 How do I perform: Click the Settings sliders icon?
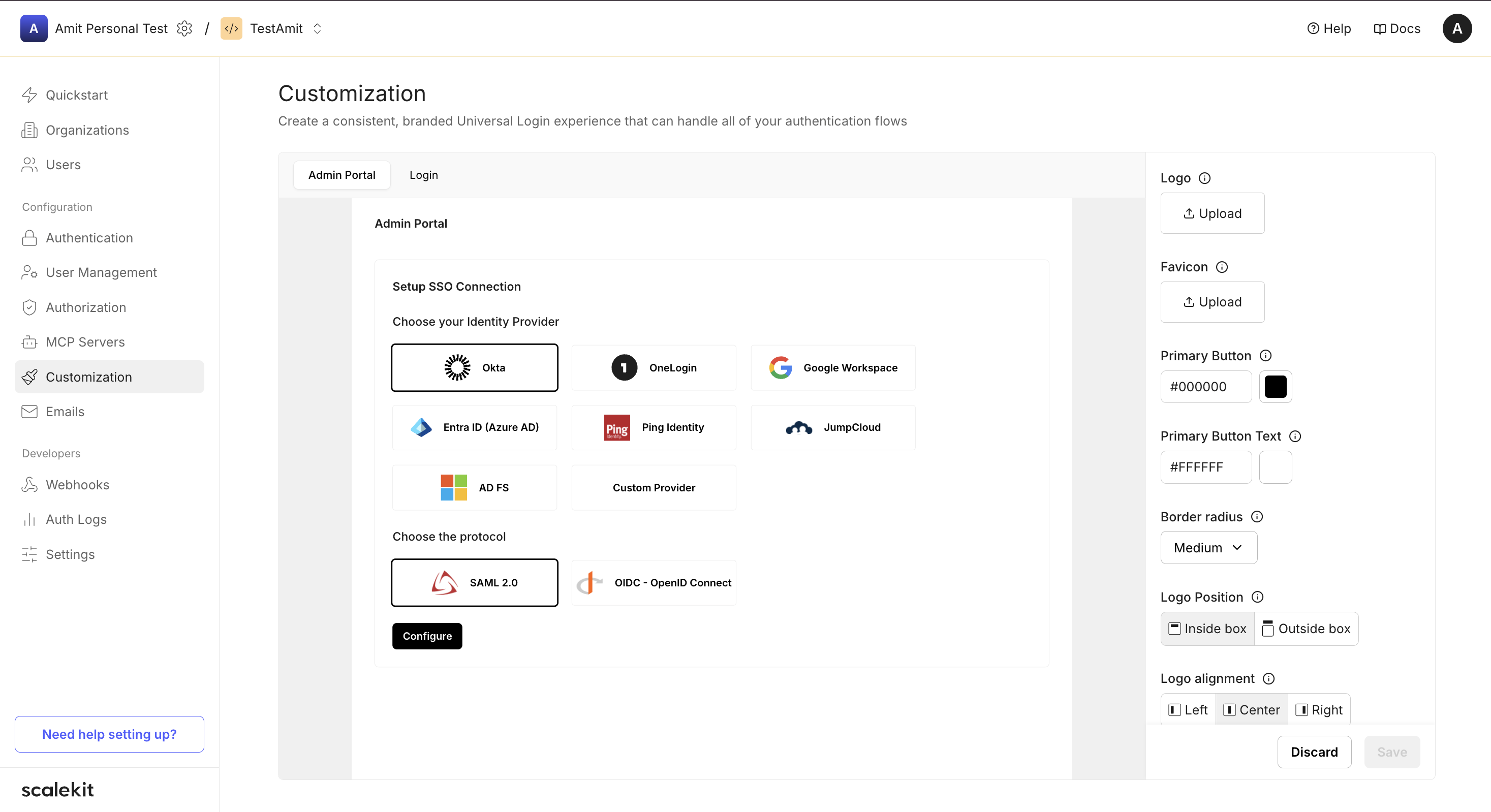[29, 554]
